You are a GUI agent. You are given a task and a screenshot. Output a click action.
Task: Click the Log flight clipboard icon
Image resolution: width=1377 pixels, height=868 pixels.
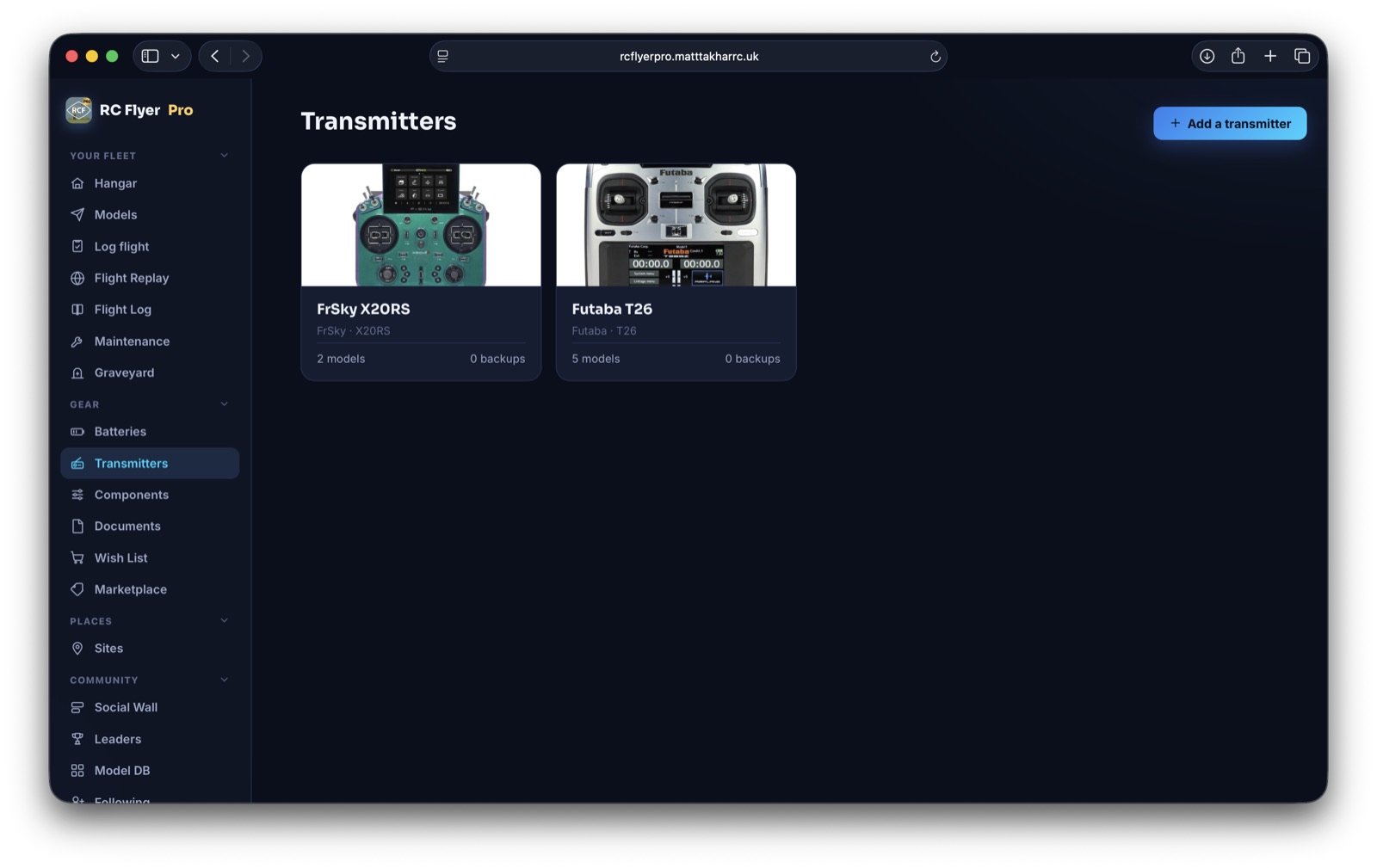pyautogui.click(x=77, y=246)
